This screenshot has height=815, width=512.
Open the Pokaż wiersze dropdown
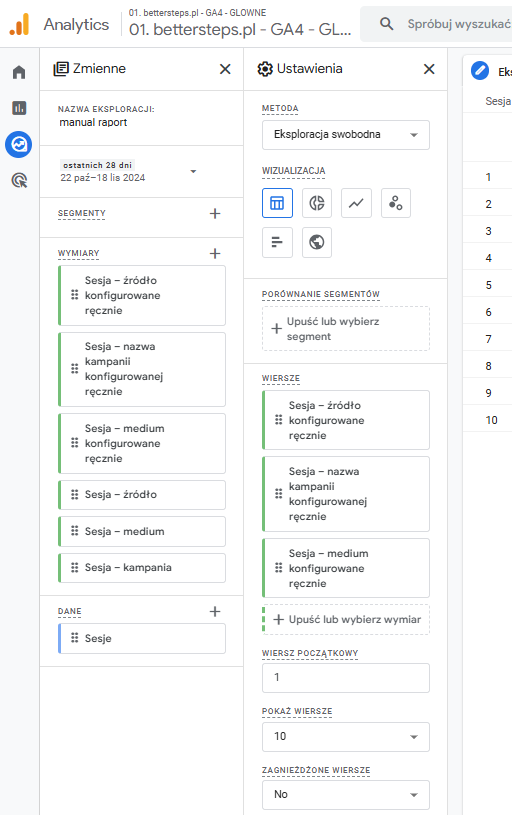346,737
